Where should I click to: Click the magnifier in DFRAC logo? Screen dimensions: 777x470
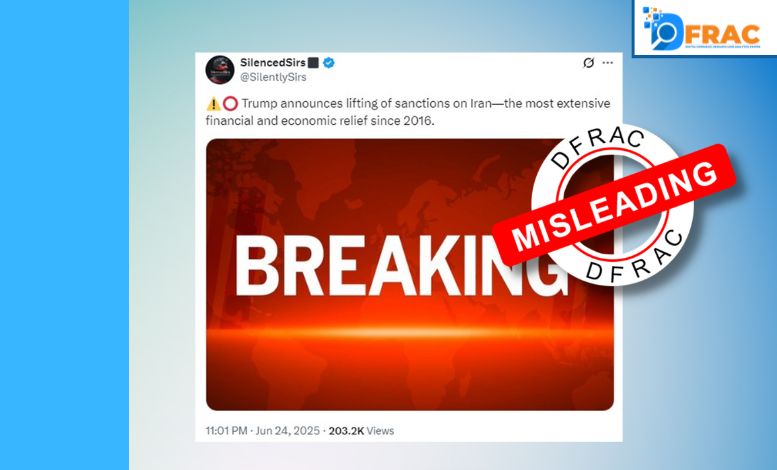(663, 34)
